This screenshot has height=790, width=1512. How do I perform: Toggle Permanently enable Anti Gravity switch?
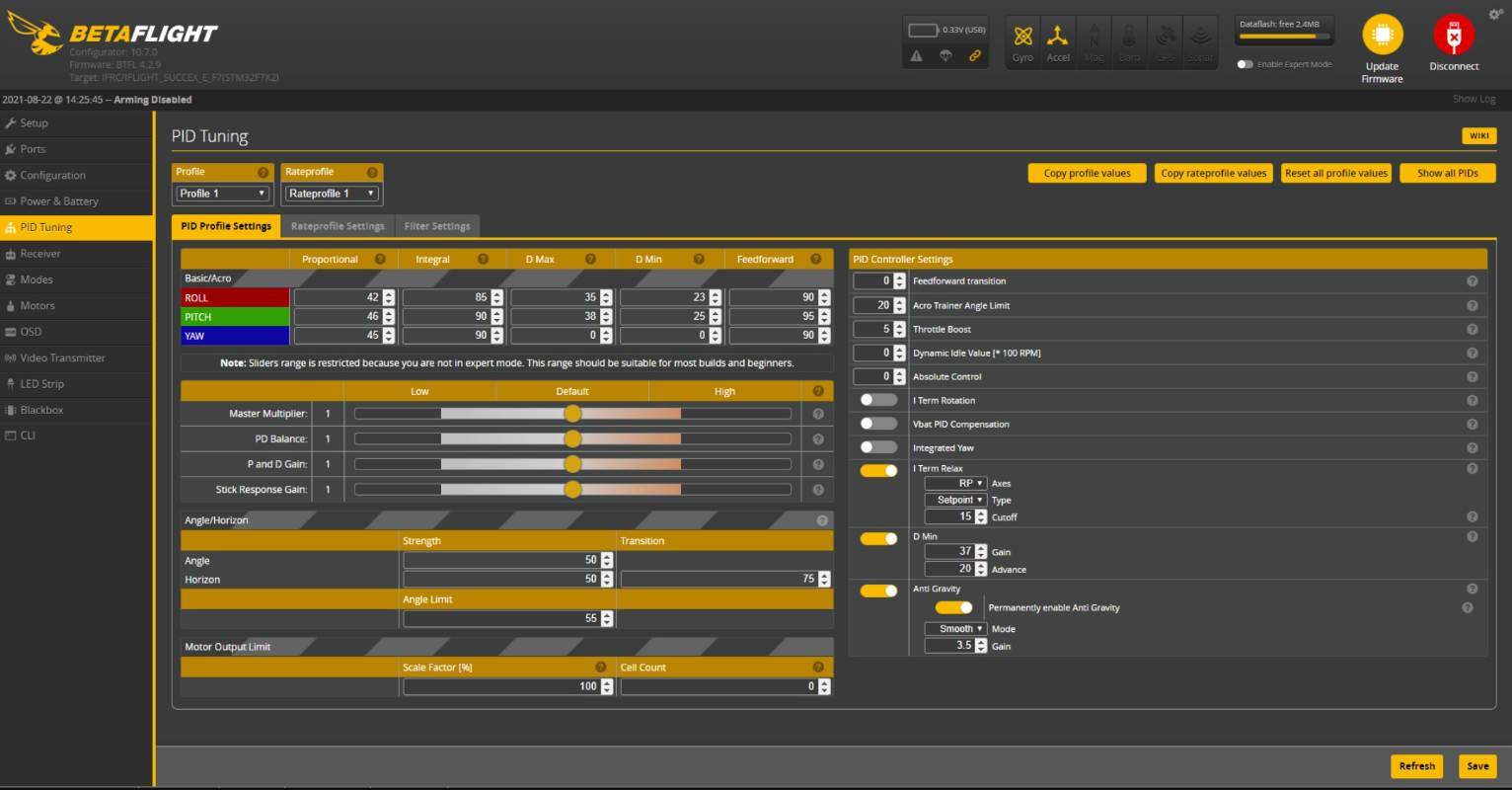pyautogui.click(x=953, y=607)
